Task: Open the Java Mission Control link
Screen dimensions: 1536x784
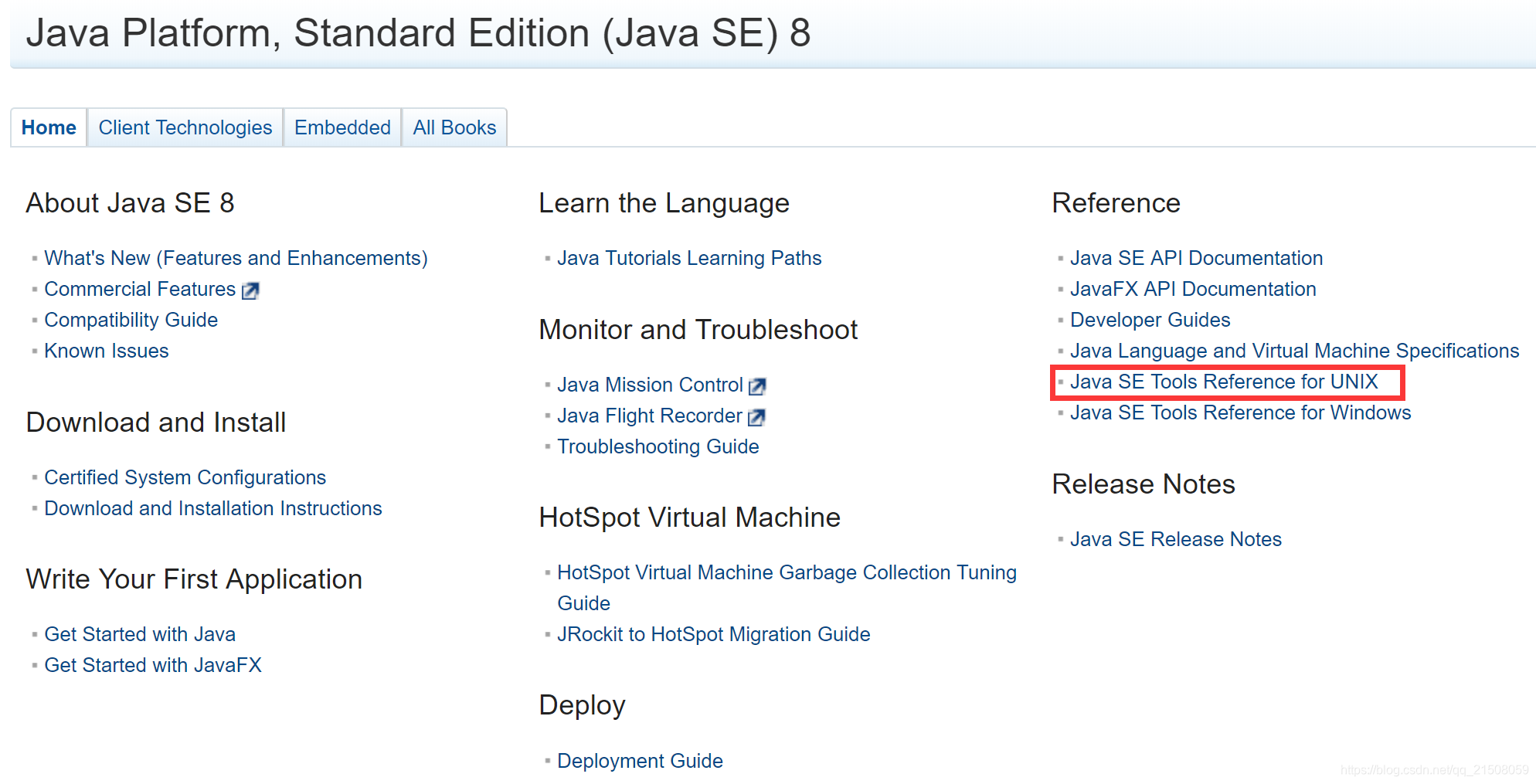Action: pyautogui.click(x=650, y=385)
